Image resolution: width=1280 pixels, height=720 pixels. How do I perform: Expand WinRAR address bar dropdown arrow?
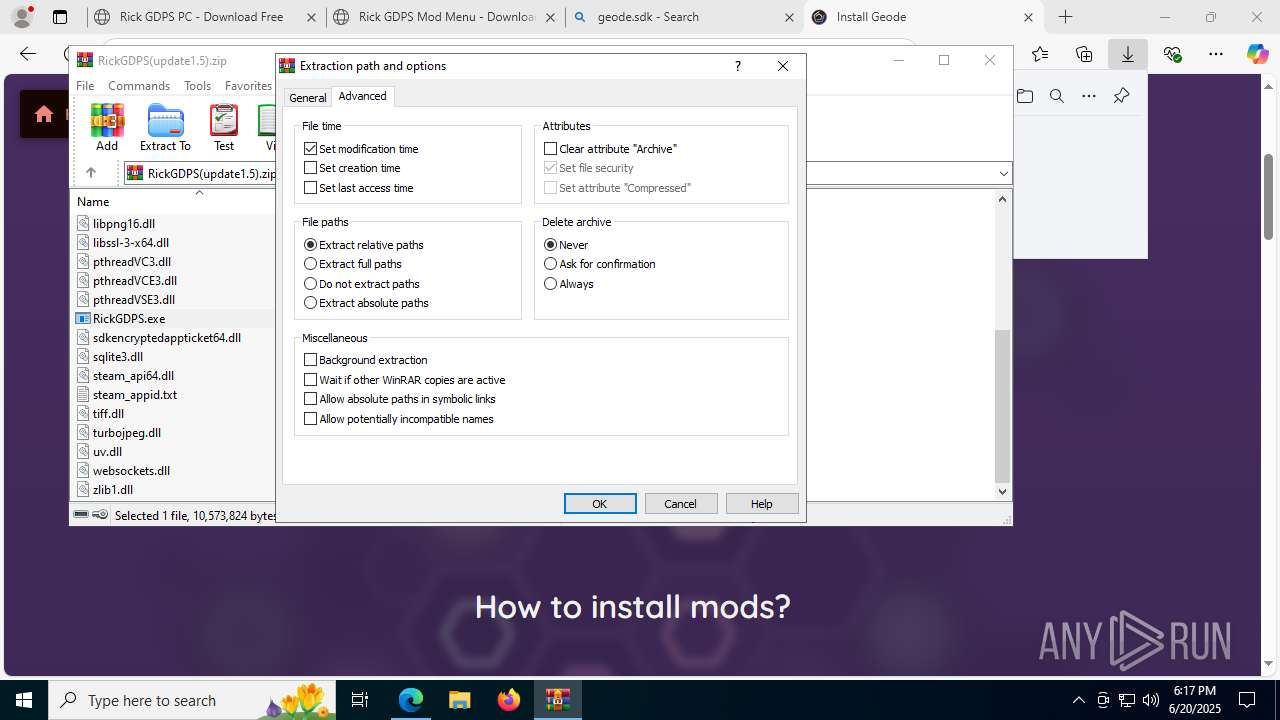(1003, 174)
